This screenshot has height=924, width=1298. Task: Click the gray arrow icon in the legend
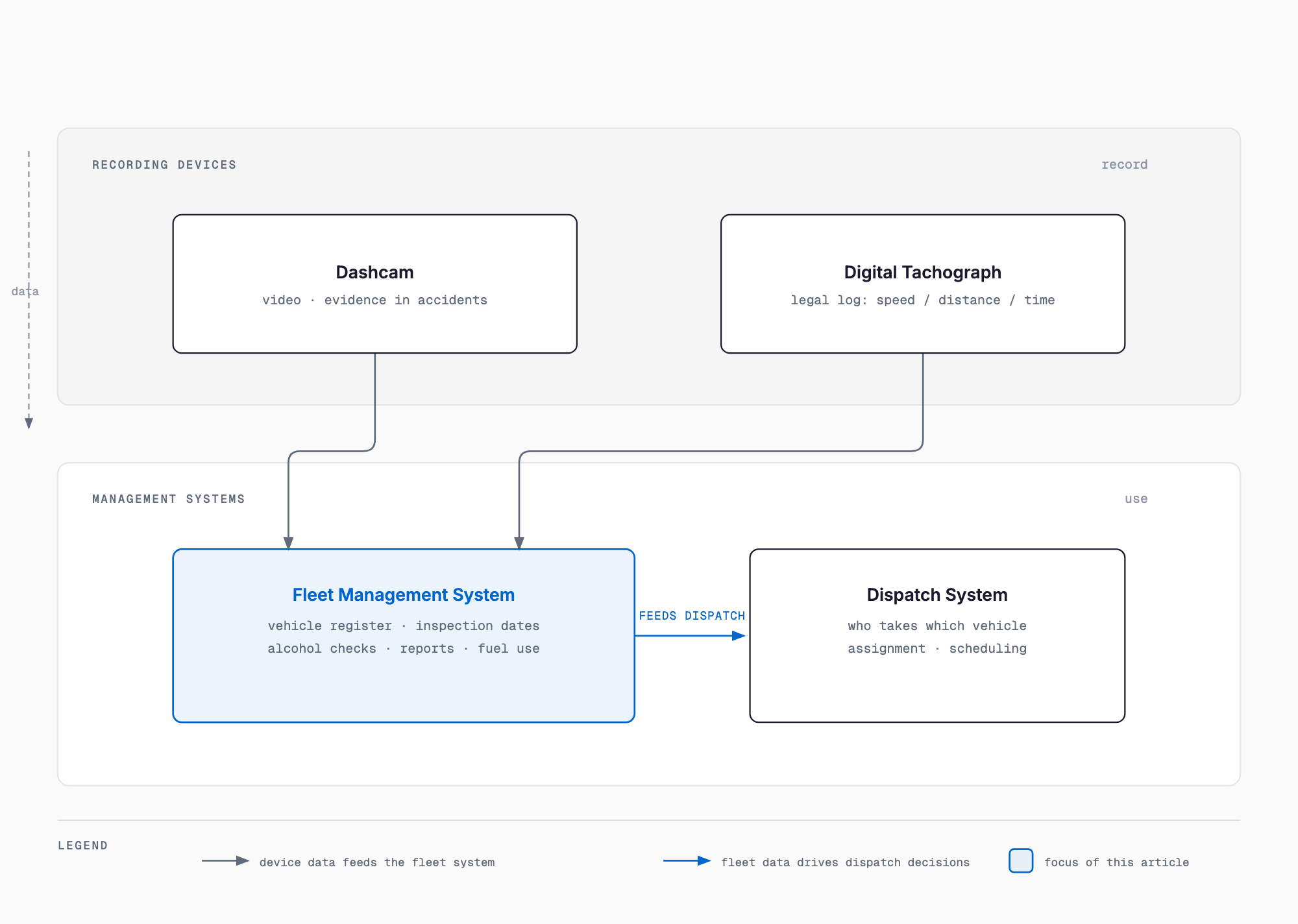tap(225, 860)
